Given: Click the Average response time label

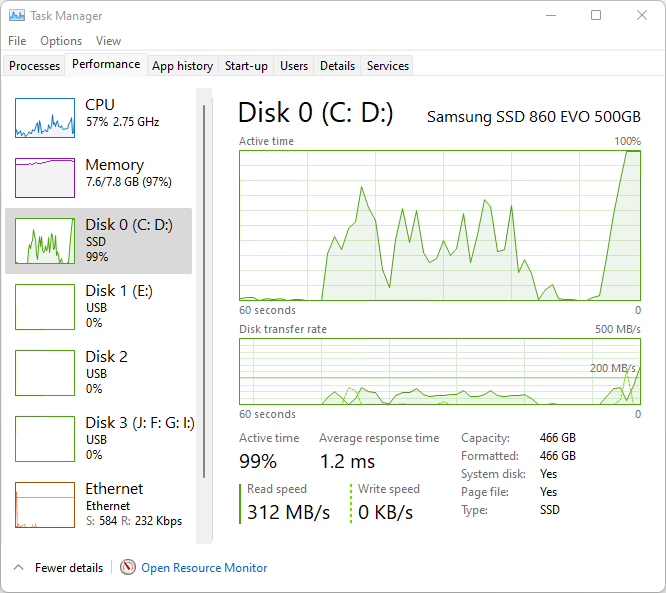Looking at the screenshot, I should click(x=379, y=438).
